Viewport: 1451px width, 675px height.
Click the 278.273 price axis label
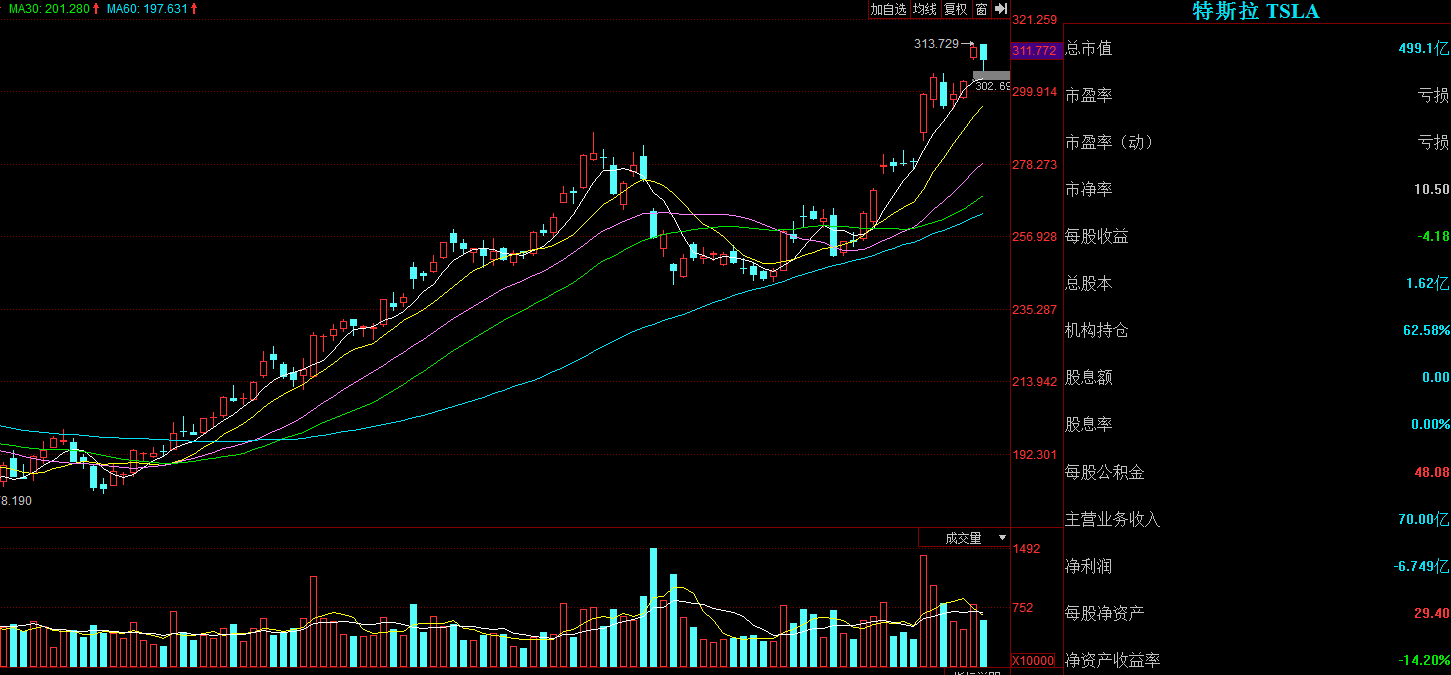click(1034, 165)
